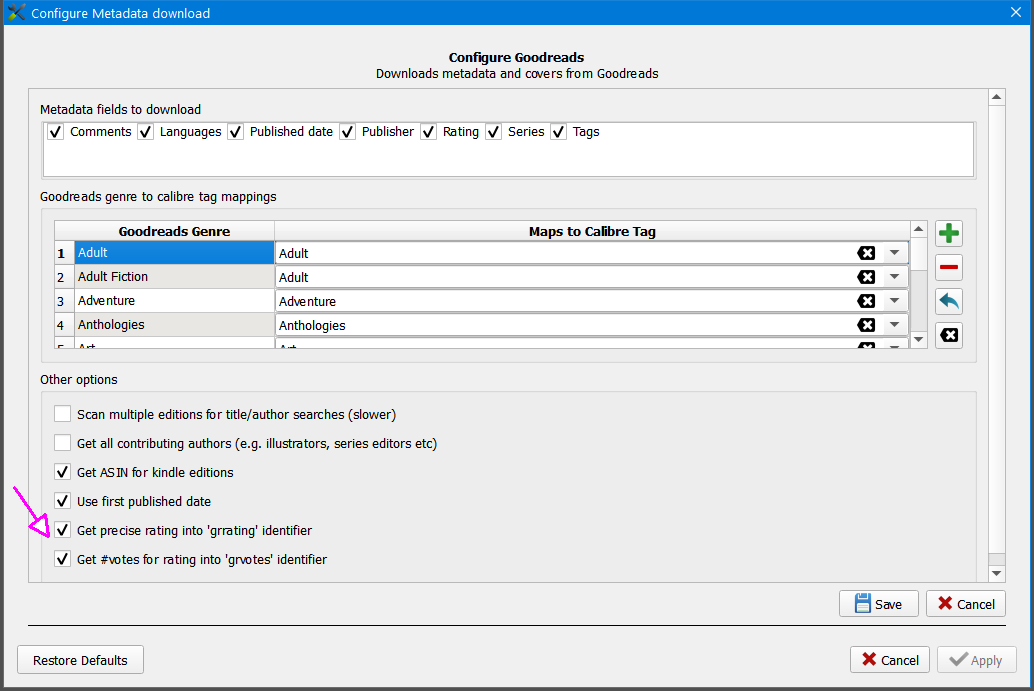Clear the Adult Fiction row tag field
The width and height of the screenshot is (1034, 691).
click(866, 277)
